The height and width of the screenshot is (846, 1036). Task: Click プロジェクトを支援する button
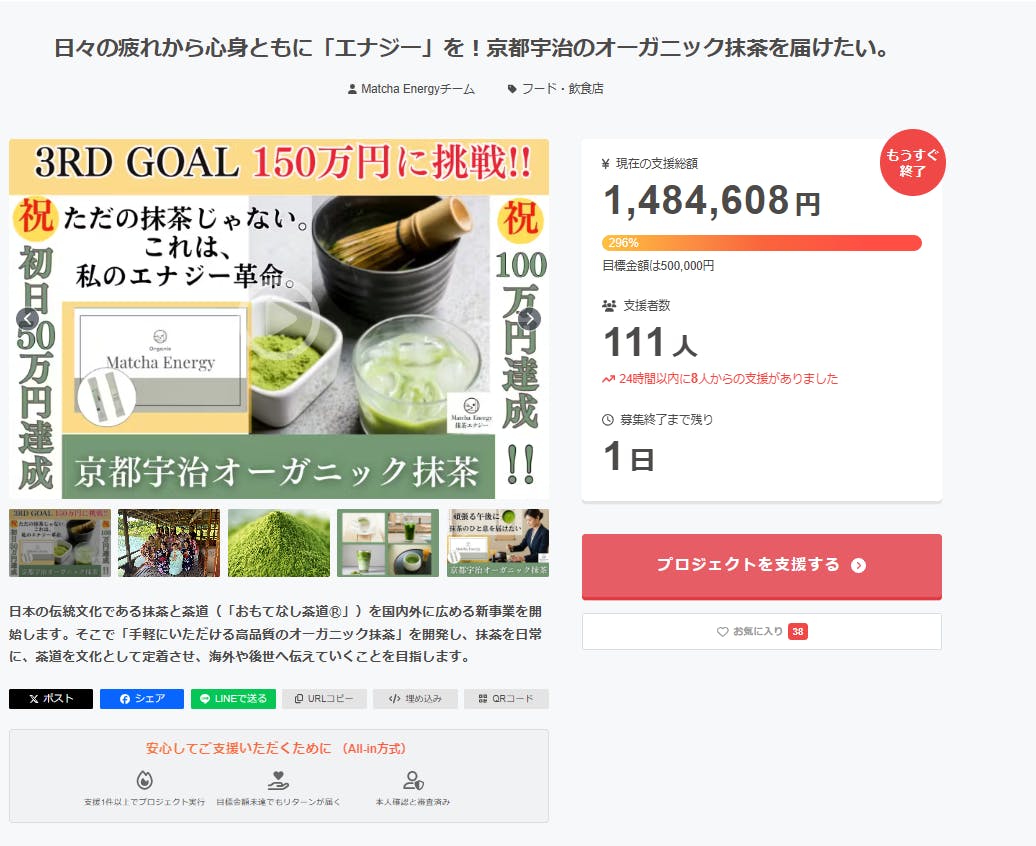(x=761, y=565)
